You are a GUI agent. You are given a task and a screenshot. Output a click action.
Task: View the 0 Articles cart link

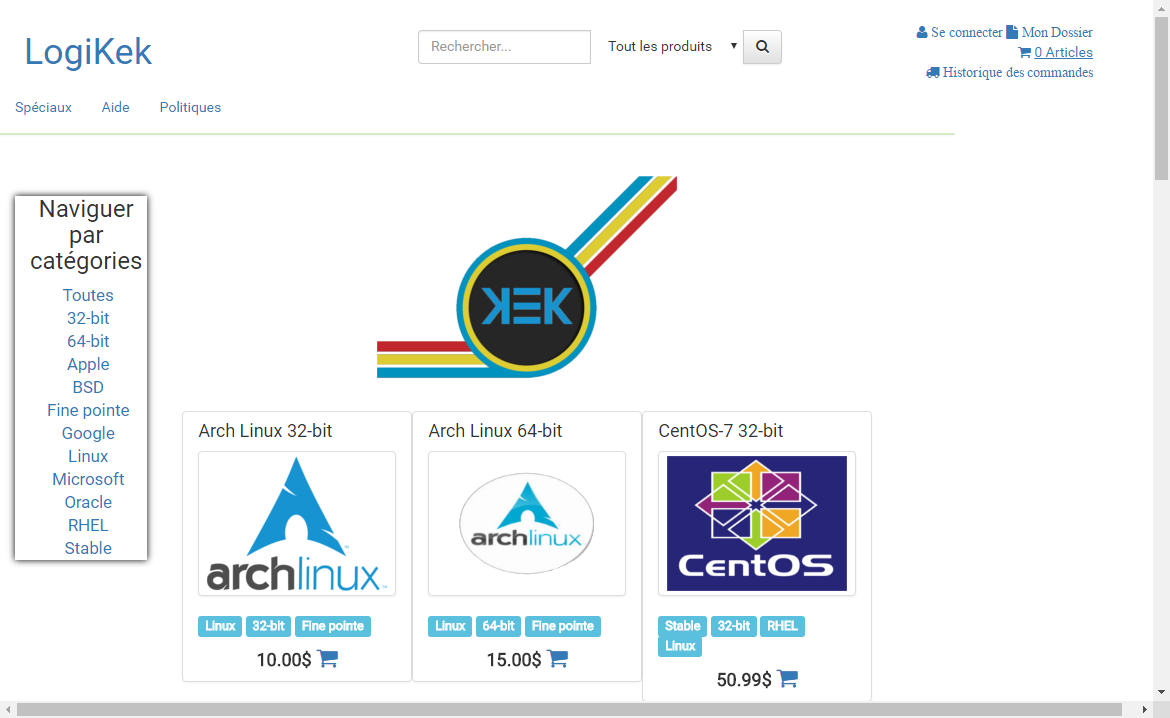pyautogui.click(x=1063, y=52)
